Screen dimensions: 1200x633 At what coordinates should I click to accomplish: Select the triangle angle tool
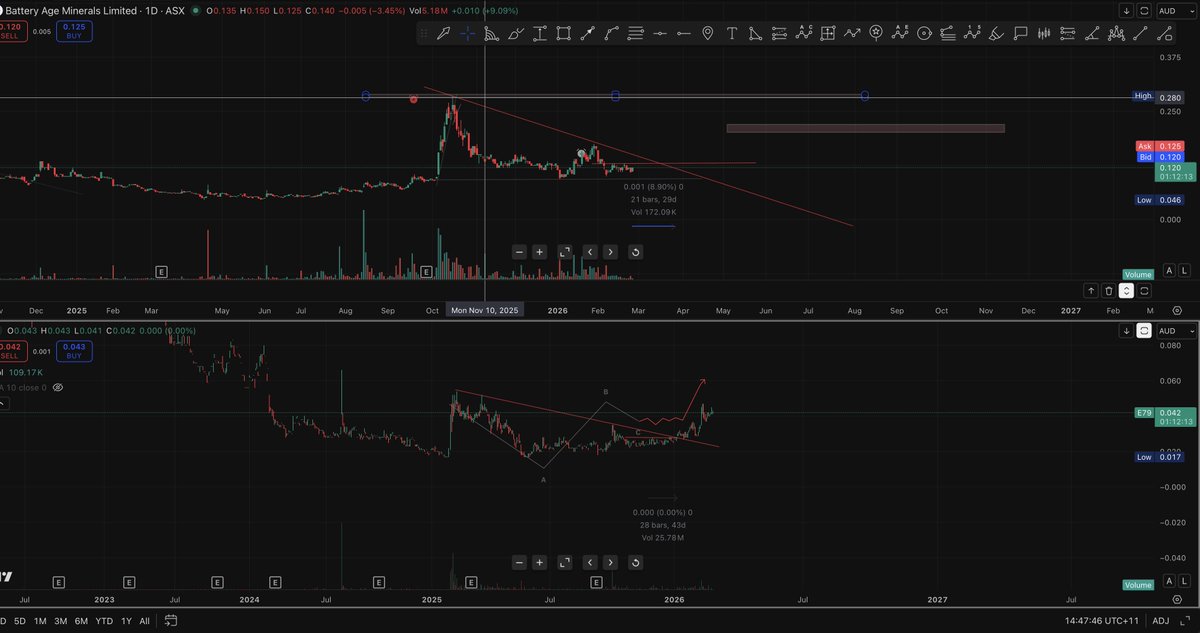[x=756, y=33]
